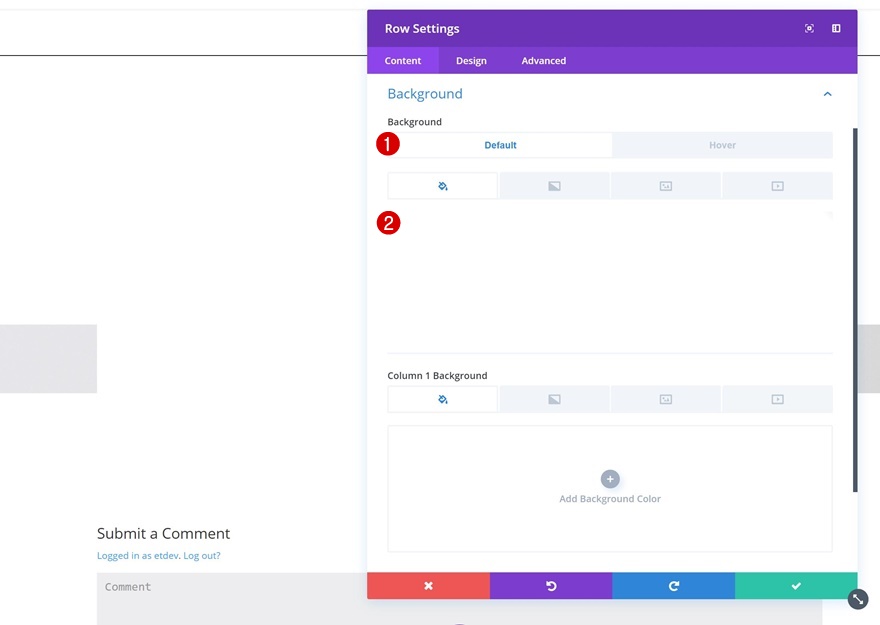Discard changes with the red X button
Screen dimensions: 880x625
428,586
